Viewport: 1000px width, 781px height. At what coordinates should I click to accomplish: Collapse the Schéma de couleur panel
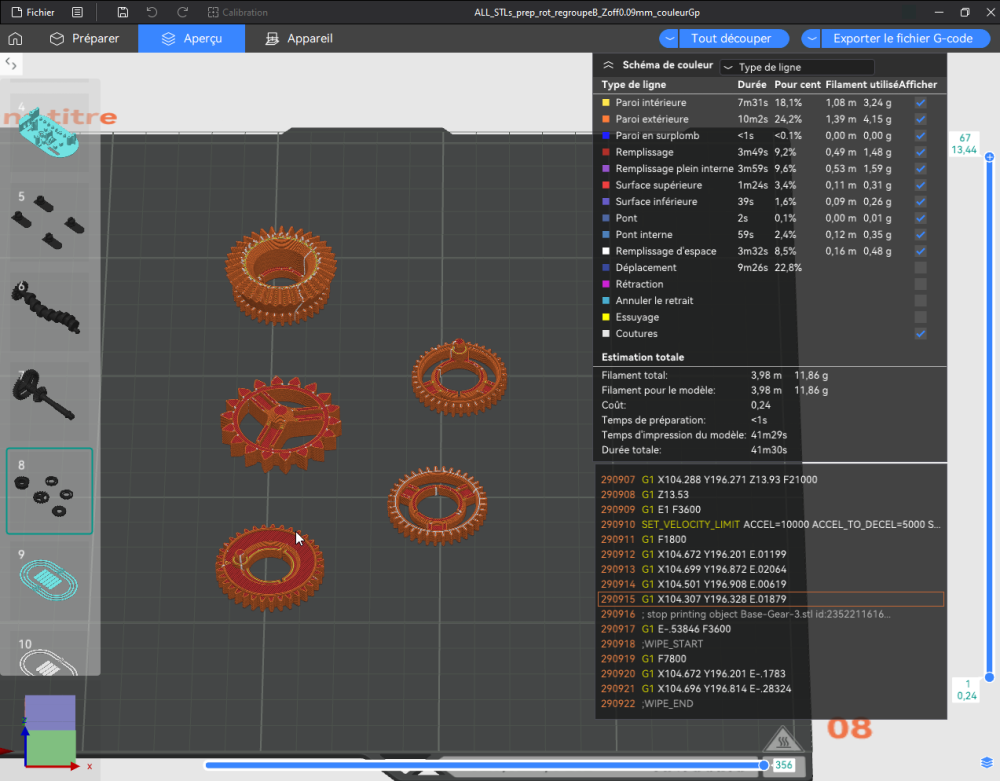pyautogui.click(x=608, y=65)
